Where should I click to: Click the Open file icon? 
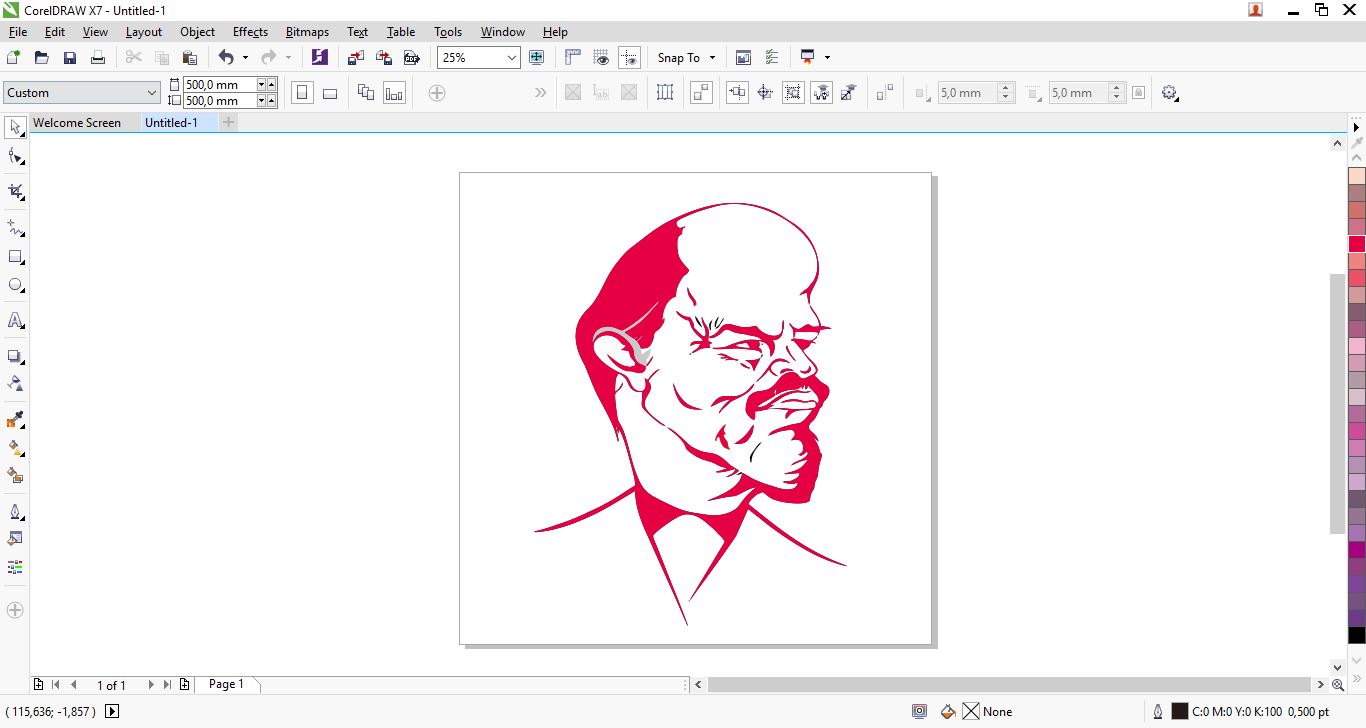click(x=42, y=58)
